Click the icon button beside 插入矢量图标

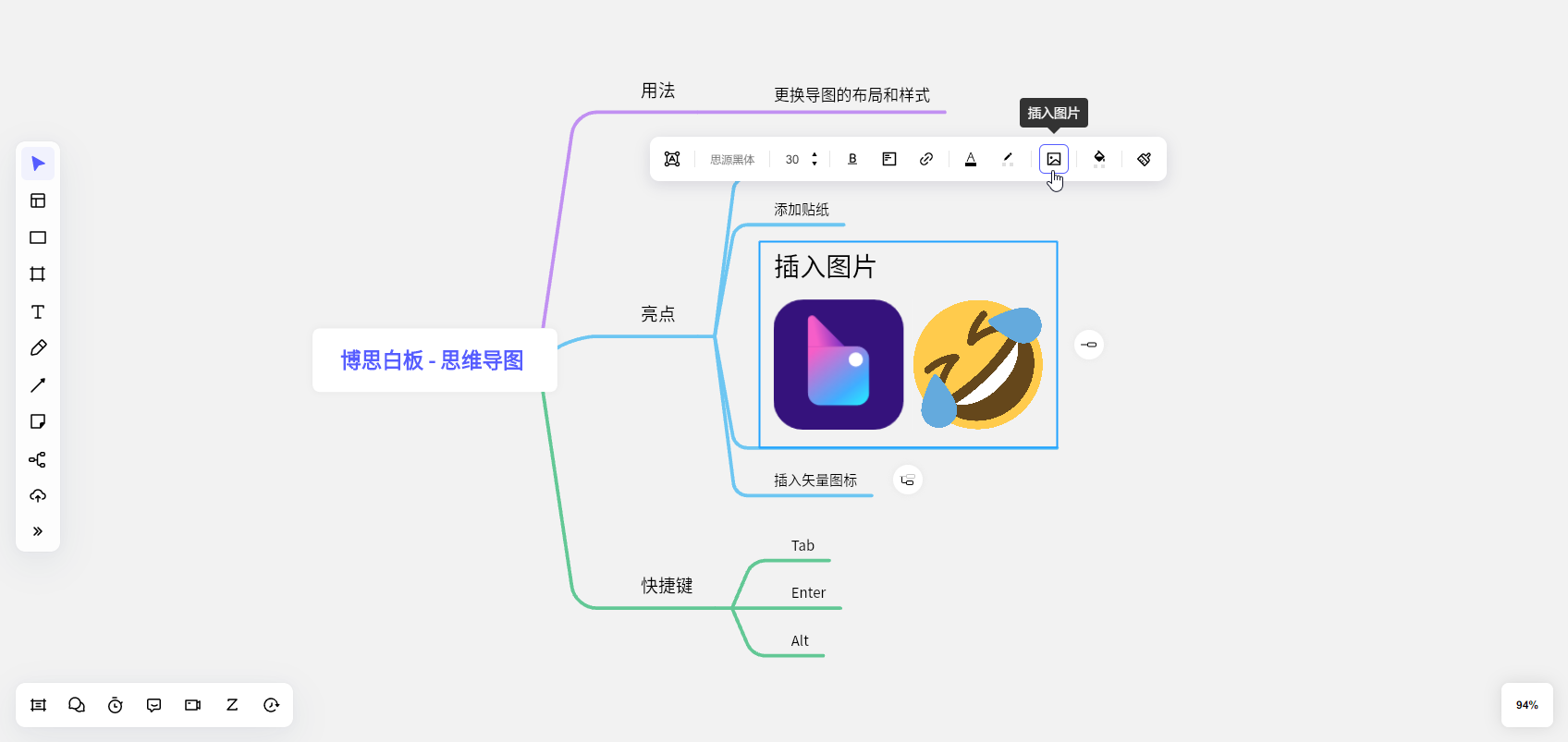click(908, 480)
